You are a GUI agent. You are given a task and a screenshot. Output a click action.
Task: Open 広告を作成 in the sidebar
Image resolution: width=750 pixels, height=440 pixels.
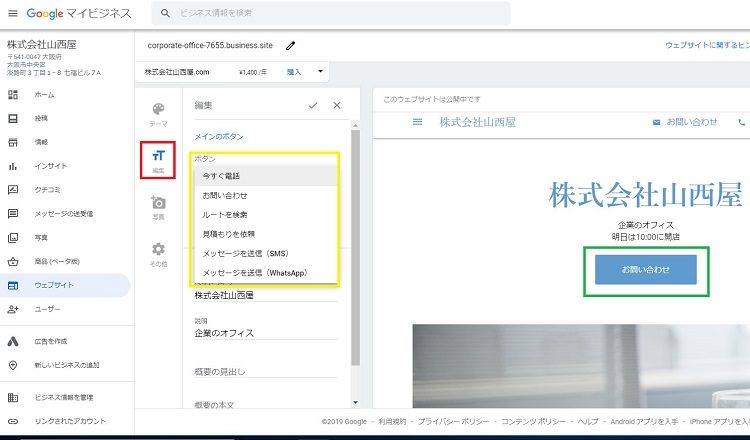tap(51, 341)
